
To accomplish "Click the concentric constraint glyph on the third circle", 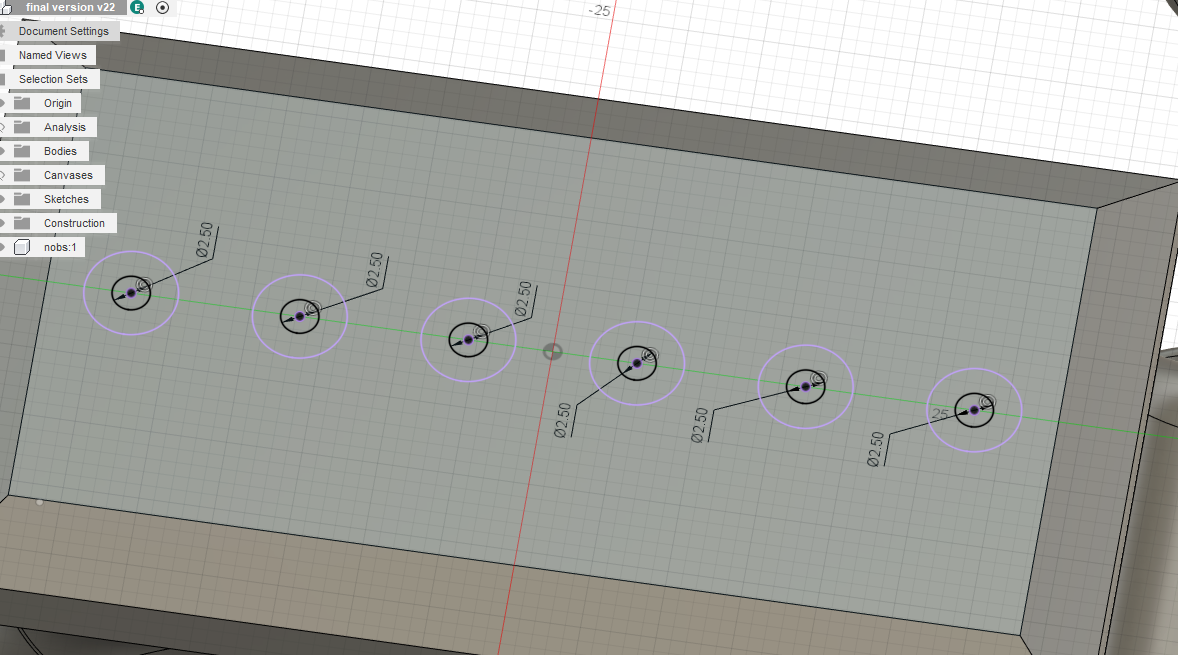I will point(482,332).
